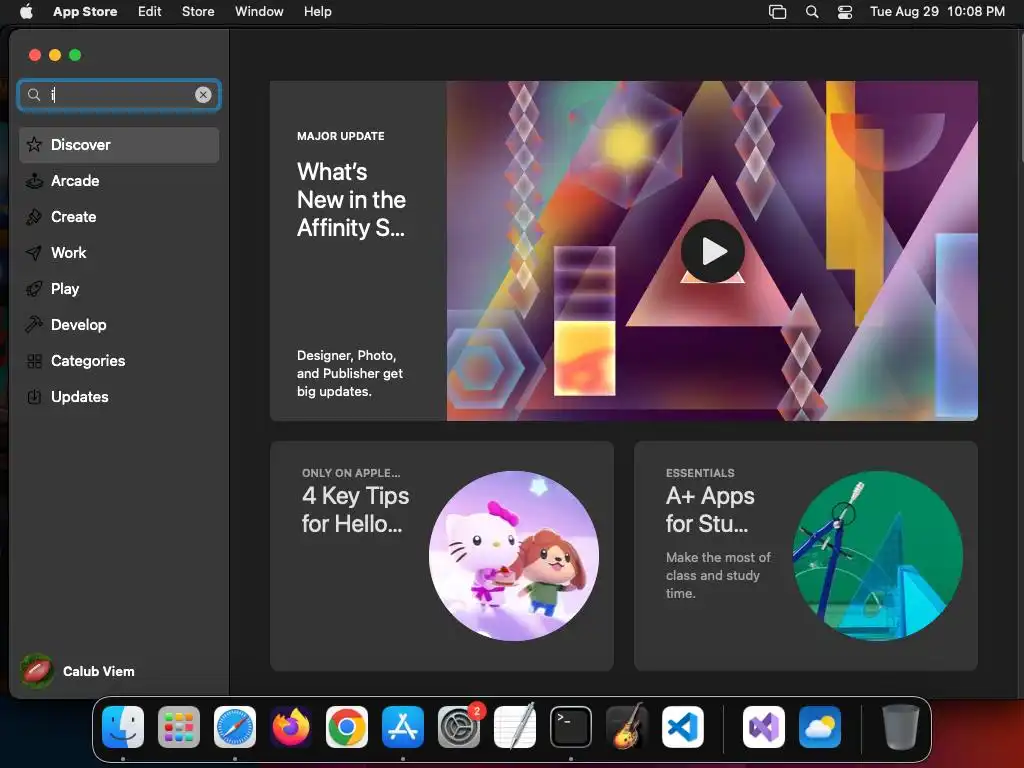Click the Create paintbrush icon
This screenshot has width=1024, height=768.
[34, 217]
